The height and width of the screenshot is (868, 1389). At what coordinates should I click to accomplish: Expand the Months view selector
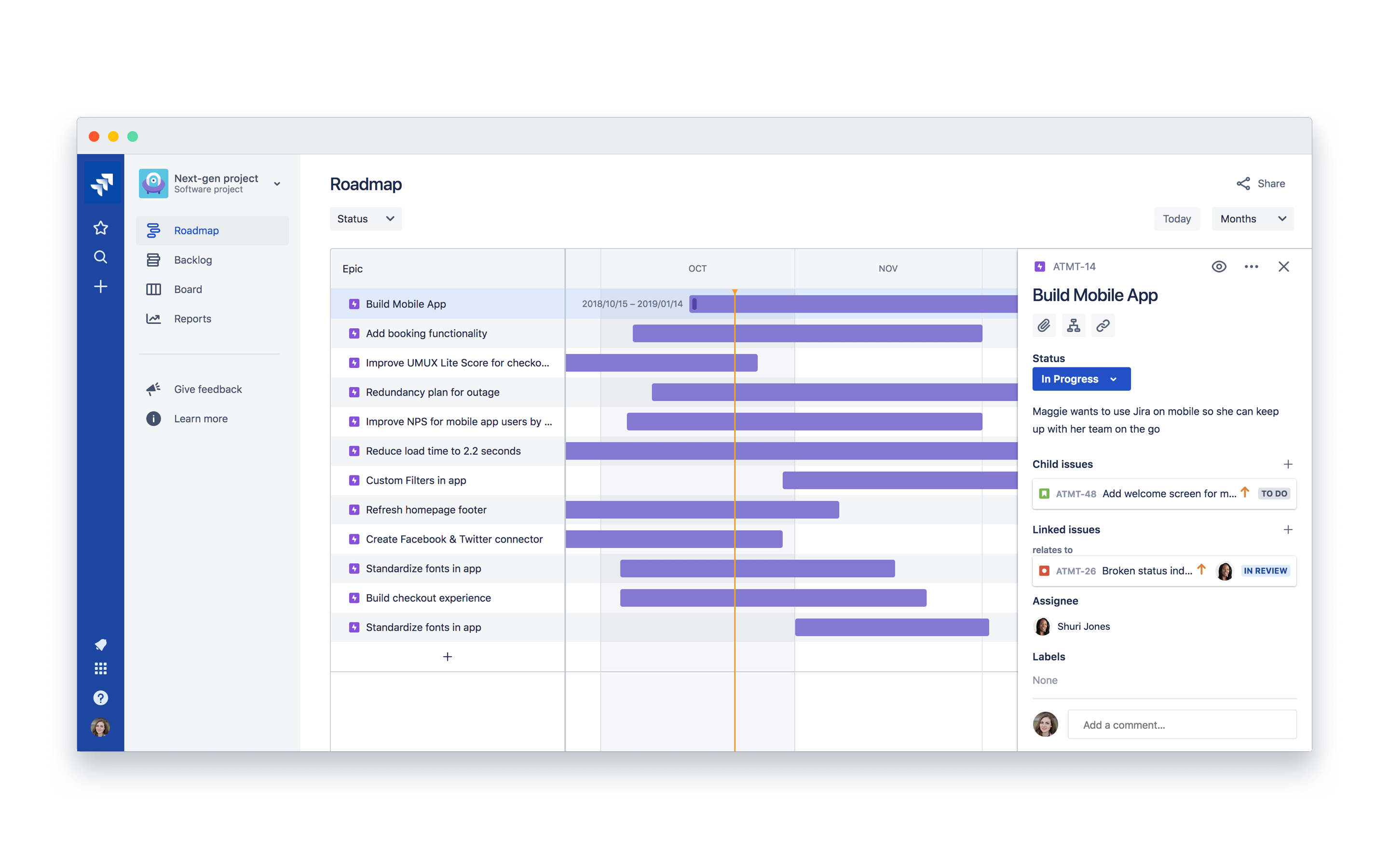point(1252,219)
